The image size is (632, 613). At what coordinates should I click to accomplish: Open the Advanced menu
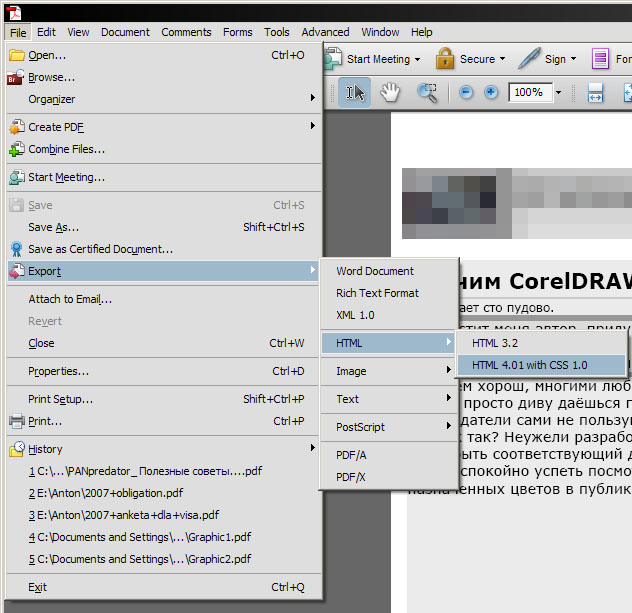pos(325,32)
